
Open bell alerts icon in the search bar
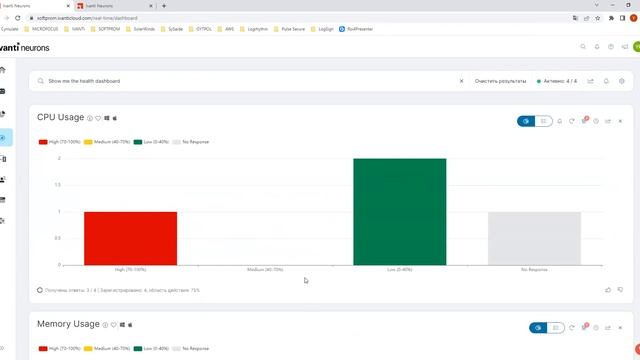(x=606, y=81)
